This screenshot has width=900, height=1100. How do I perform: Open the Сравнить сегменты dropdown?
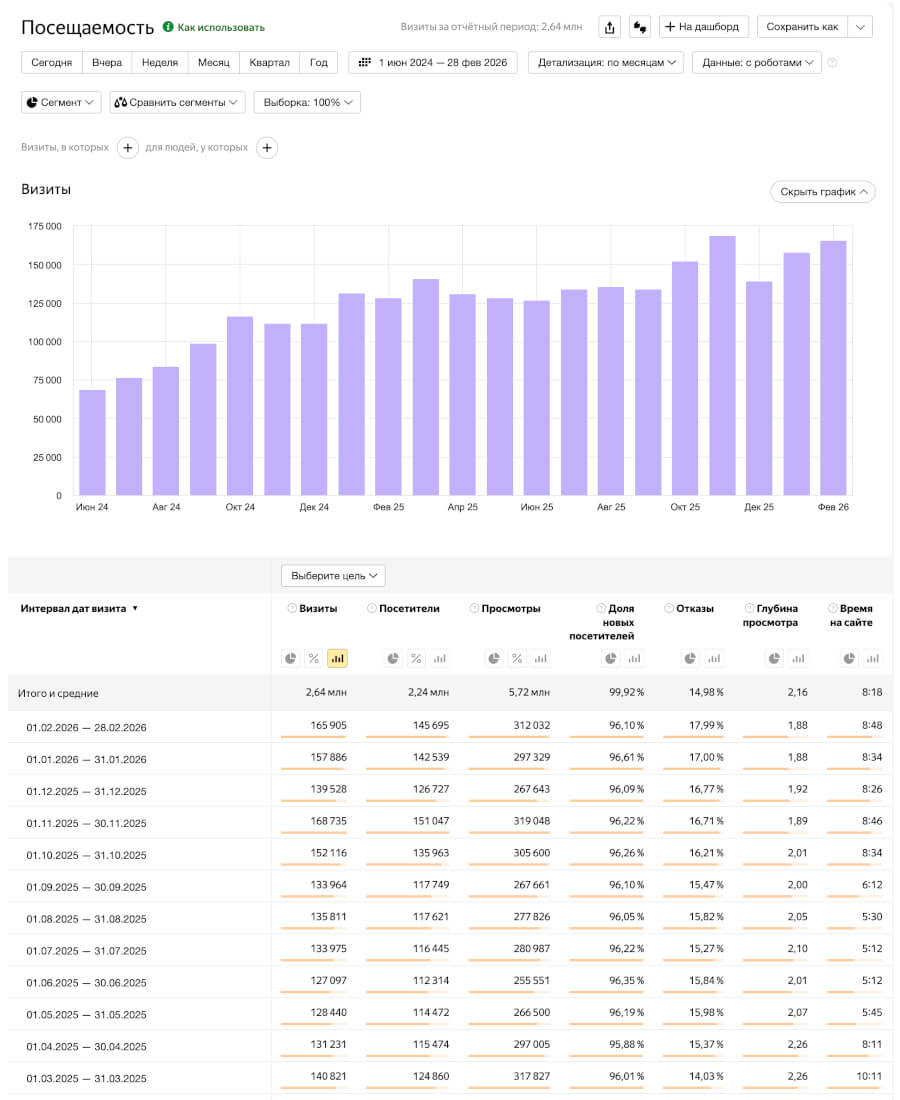(178, 102)
